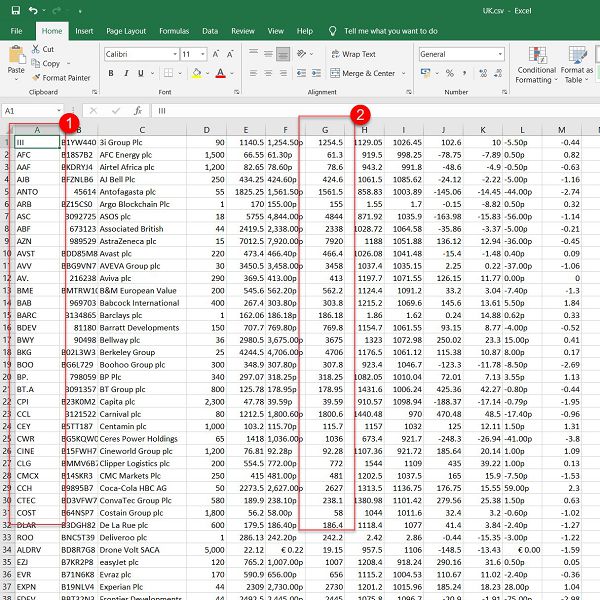The width and height of the screenshot is (600, 600).
Task: Click Increase Font Size icon
Action: pos(216,54)
